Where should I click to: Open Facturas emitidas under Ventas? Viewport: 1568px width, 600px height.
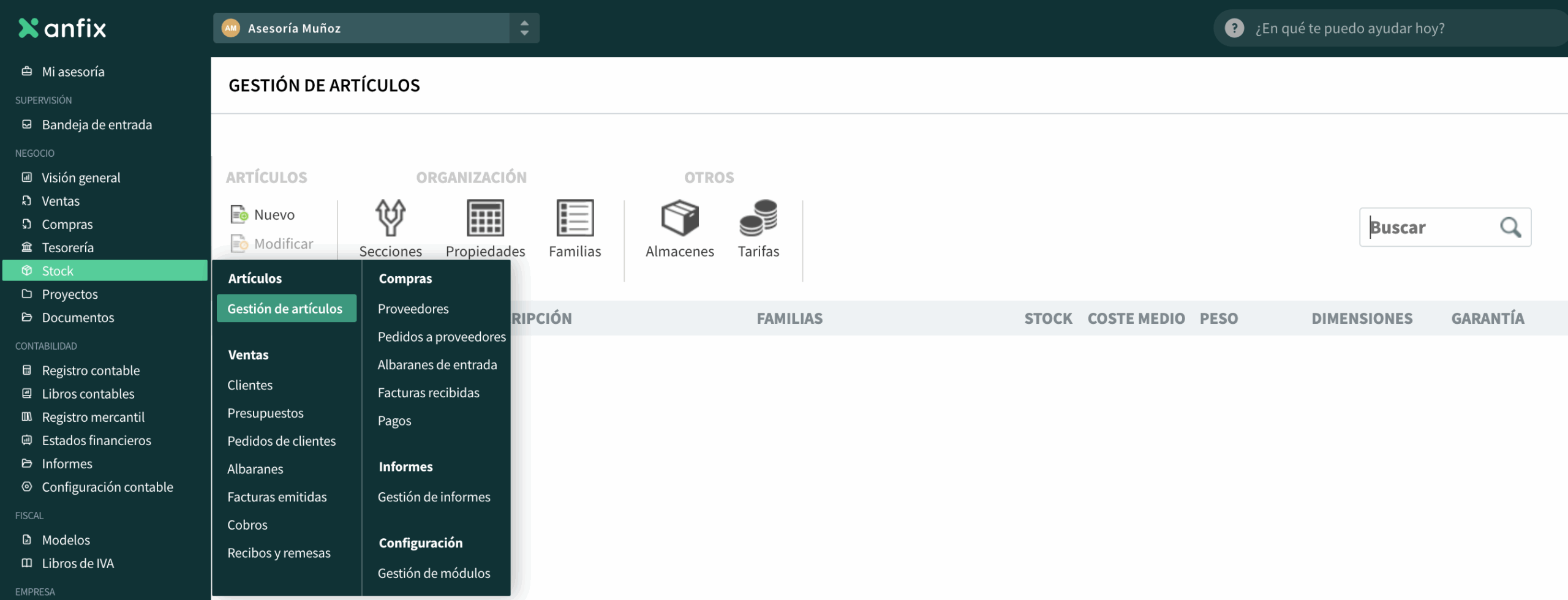[277, 497]
